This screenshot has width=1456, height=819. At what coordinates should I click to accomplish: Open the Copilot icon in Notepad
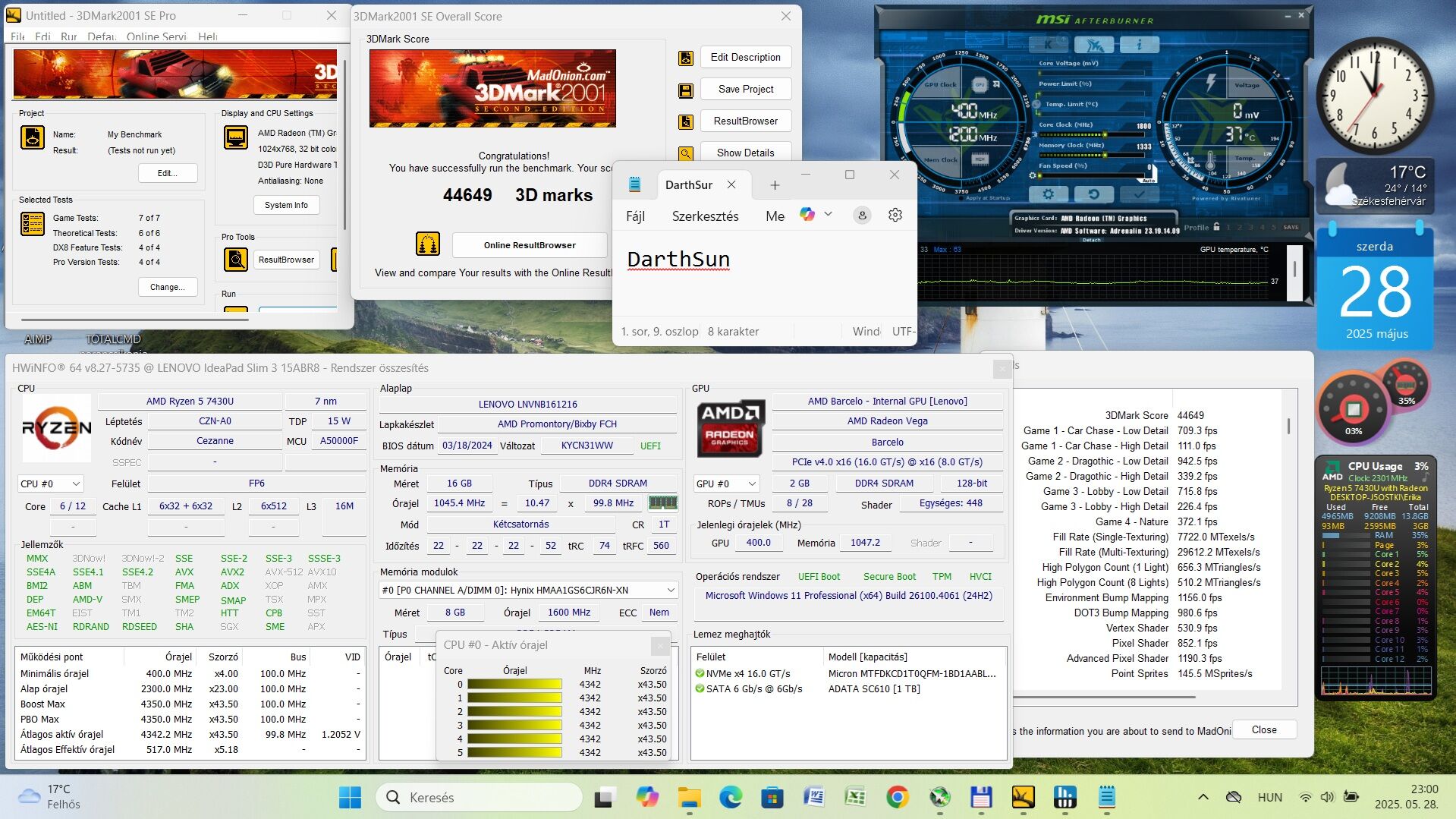(x=807, y=215)
